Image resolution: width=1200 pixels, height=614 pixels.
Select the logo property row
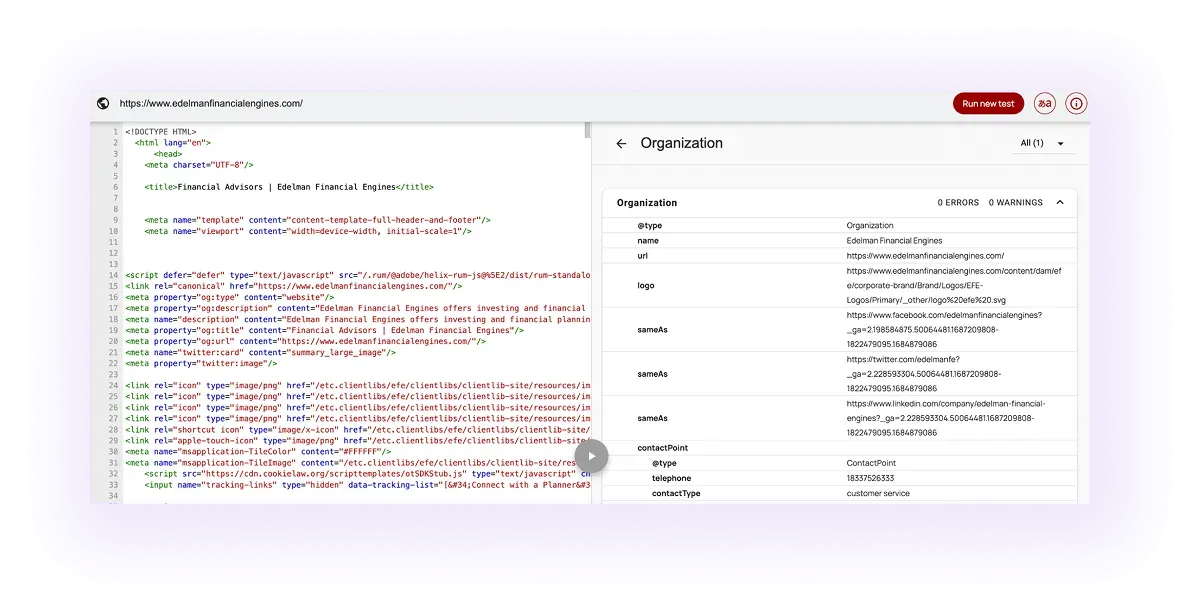(x=840, y=285)
